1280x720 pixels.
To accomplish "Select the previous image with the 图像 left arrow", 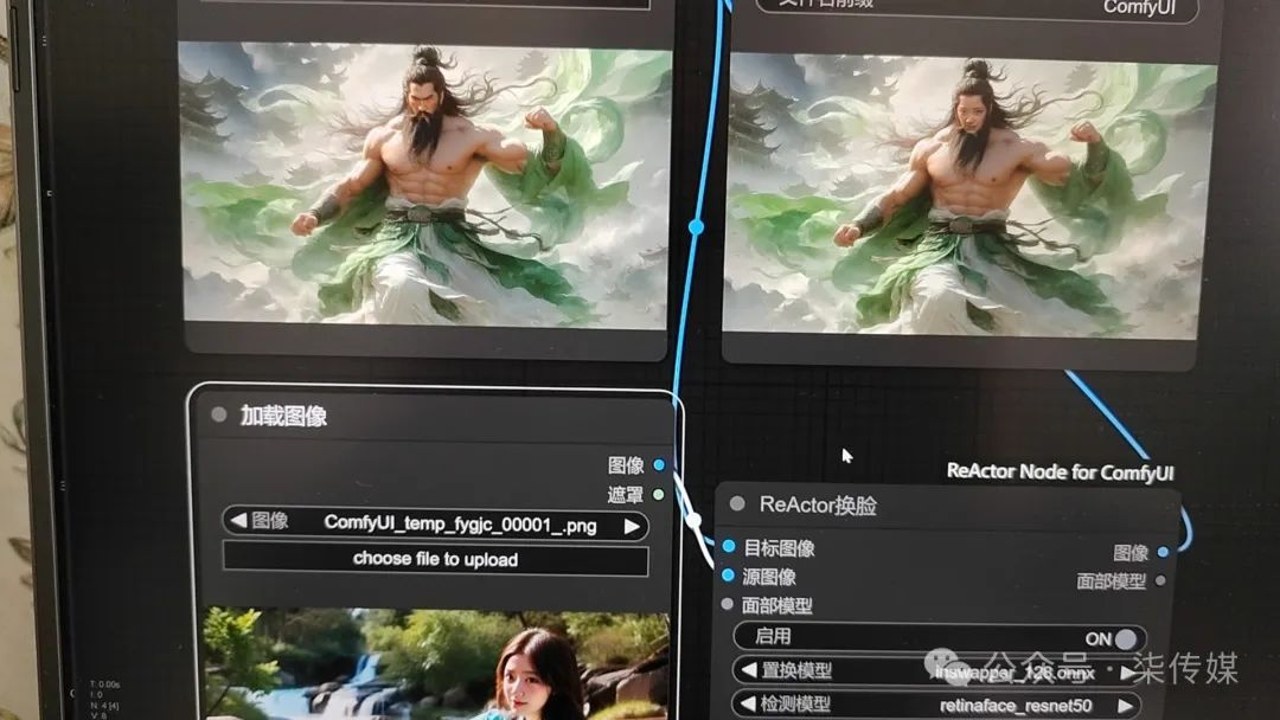I will (238, 521).
